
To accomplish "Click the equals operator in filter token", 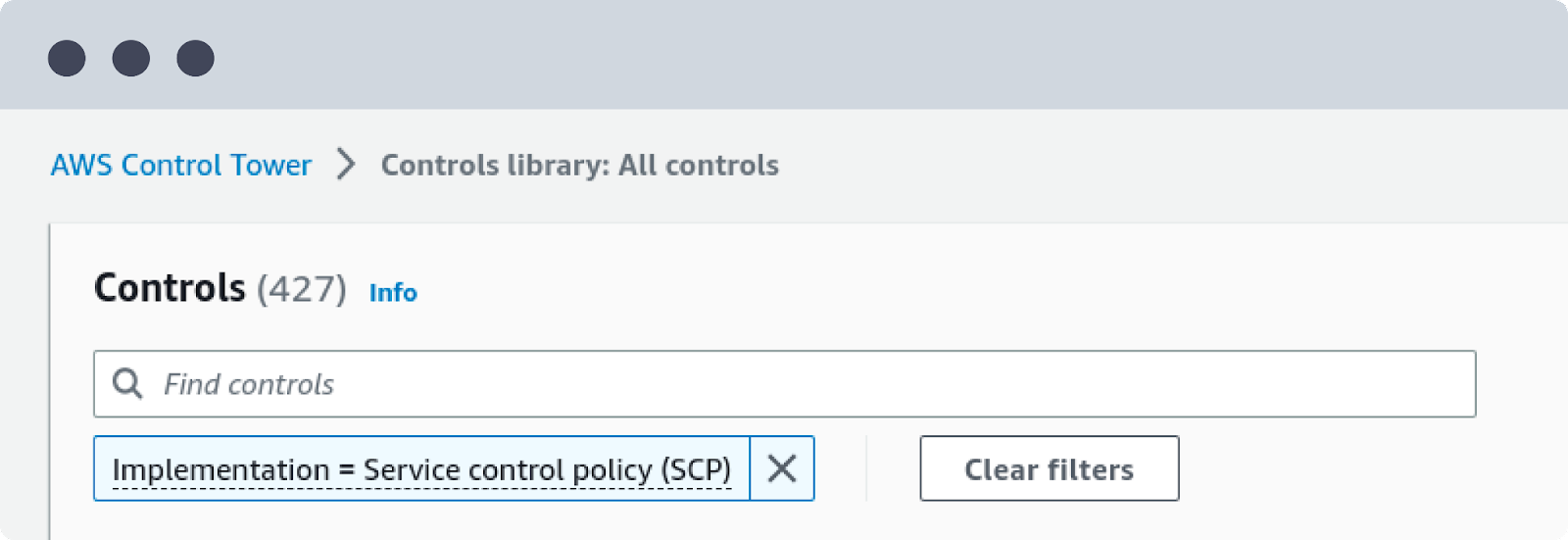I will click(x=346, y=470).
